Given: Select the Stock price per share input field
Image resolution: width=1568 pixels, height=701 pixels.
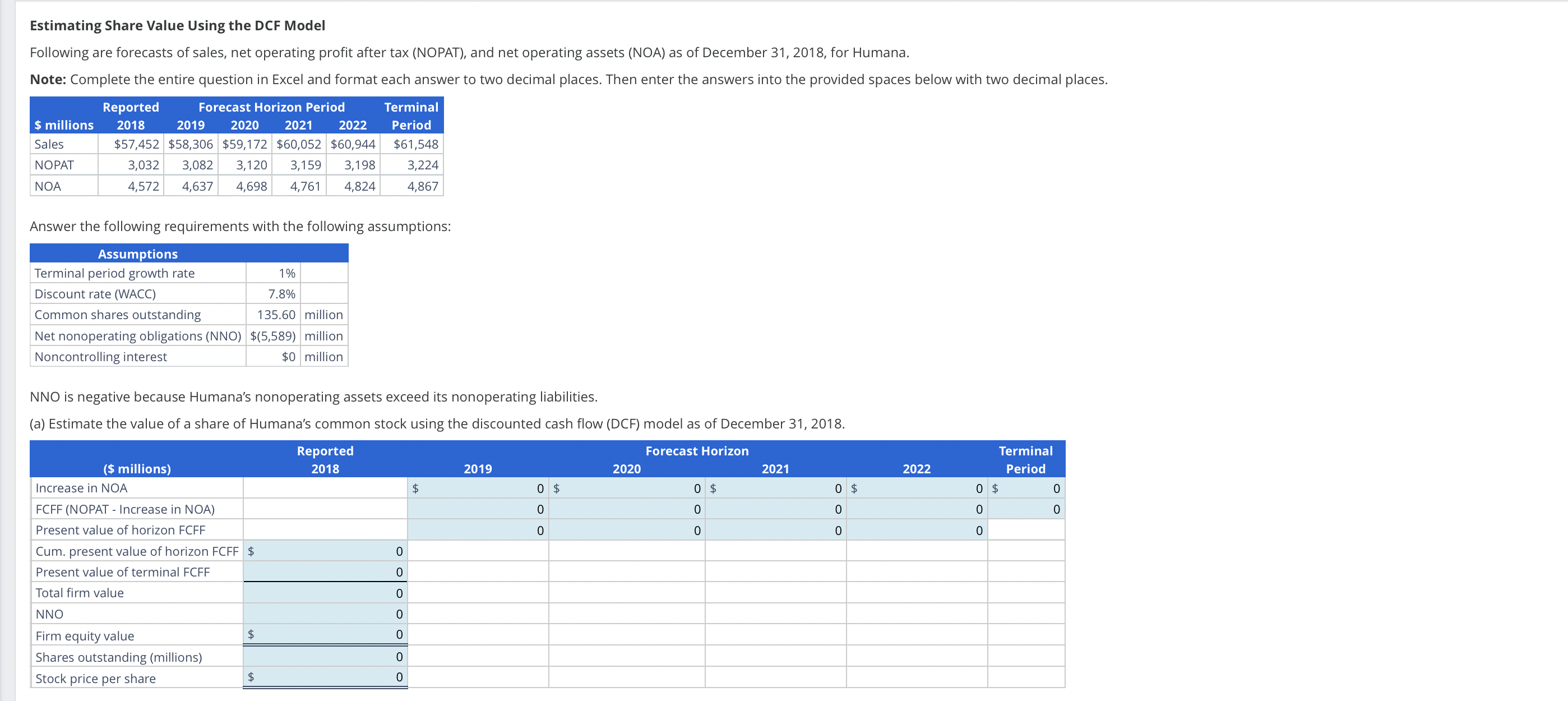Looking at the screenshot, I should (326, 677).
